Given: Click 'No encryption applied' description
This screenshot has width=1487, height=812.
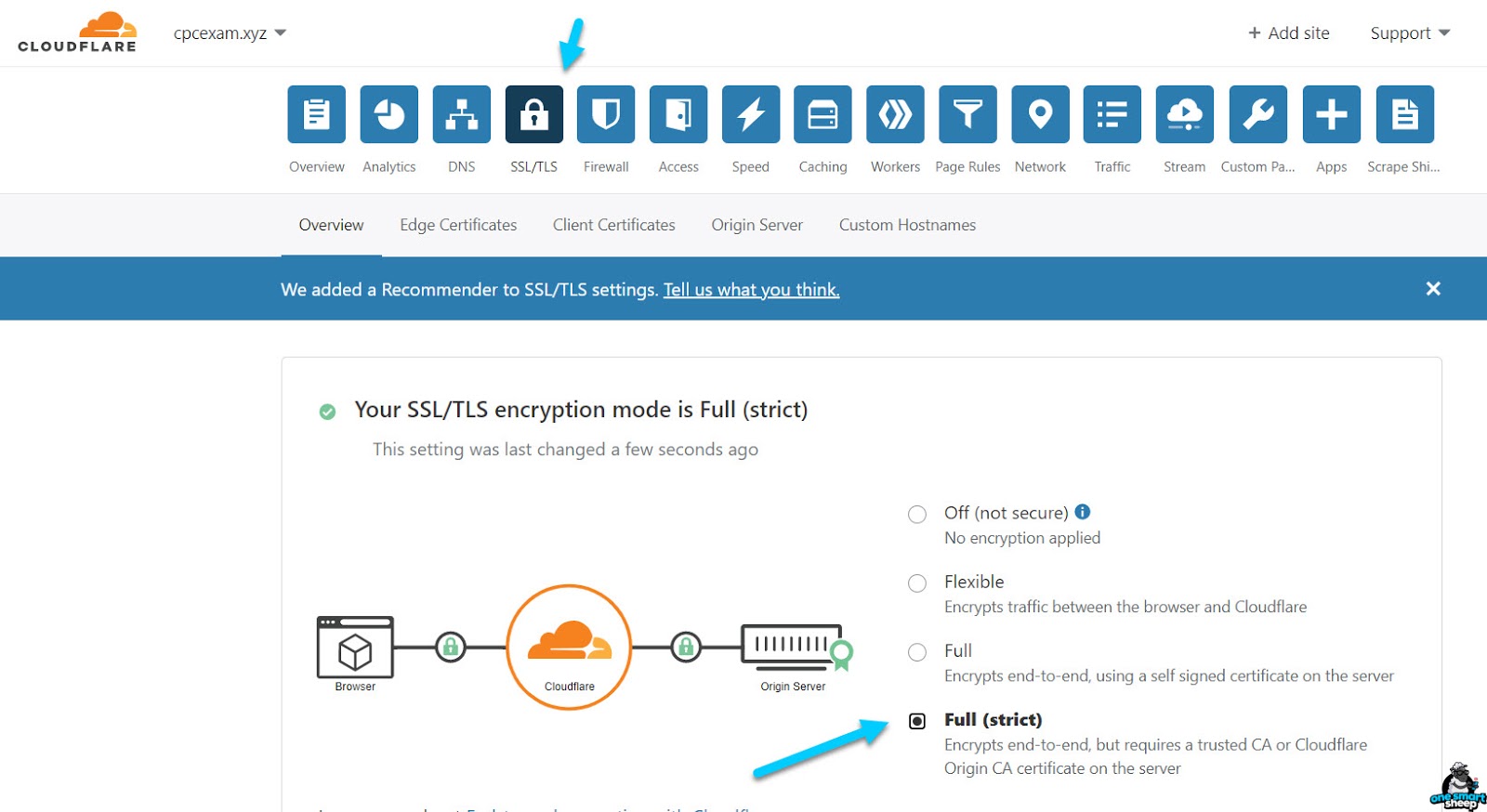Looking at the screenshot, I should tap(1022, 538).
